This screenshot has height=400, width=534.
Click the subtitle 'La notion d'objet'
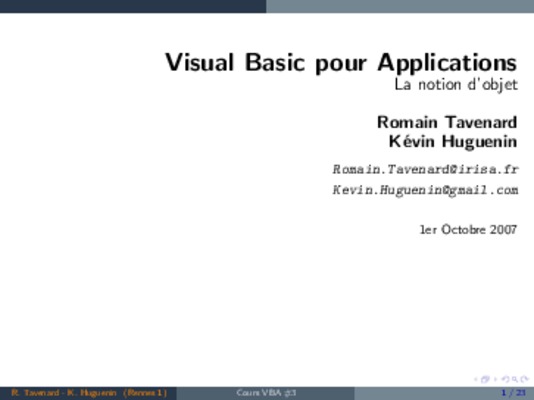click(x=456, y=85)
